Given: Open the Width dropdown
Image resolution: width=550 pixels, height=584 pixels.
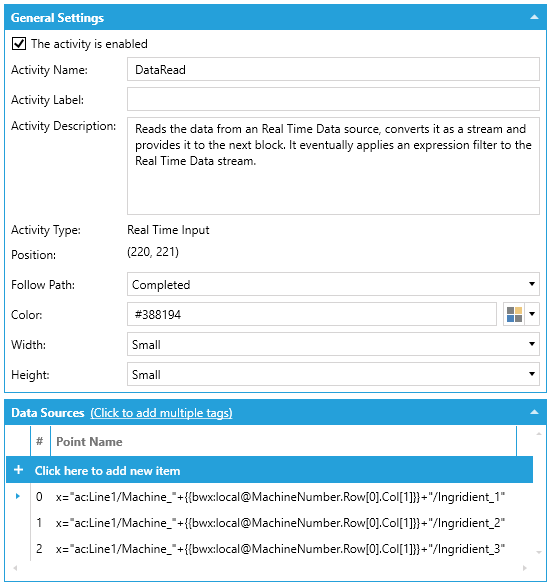Looking at the screenshot, I should point(333,344).
